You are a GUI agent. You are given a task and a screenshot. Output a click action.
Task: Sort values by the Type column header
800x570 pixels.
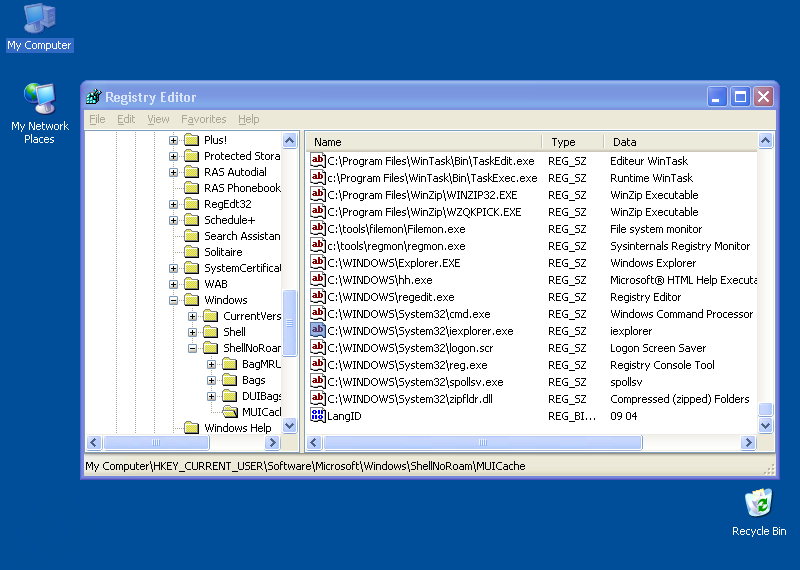coord(572,142)
